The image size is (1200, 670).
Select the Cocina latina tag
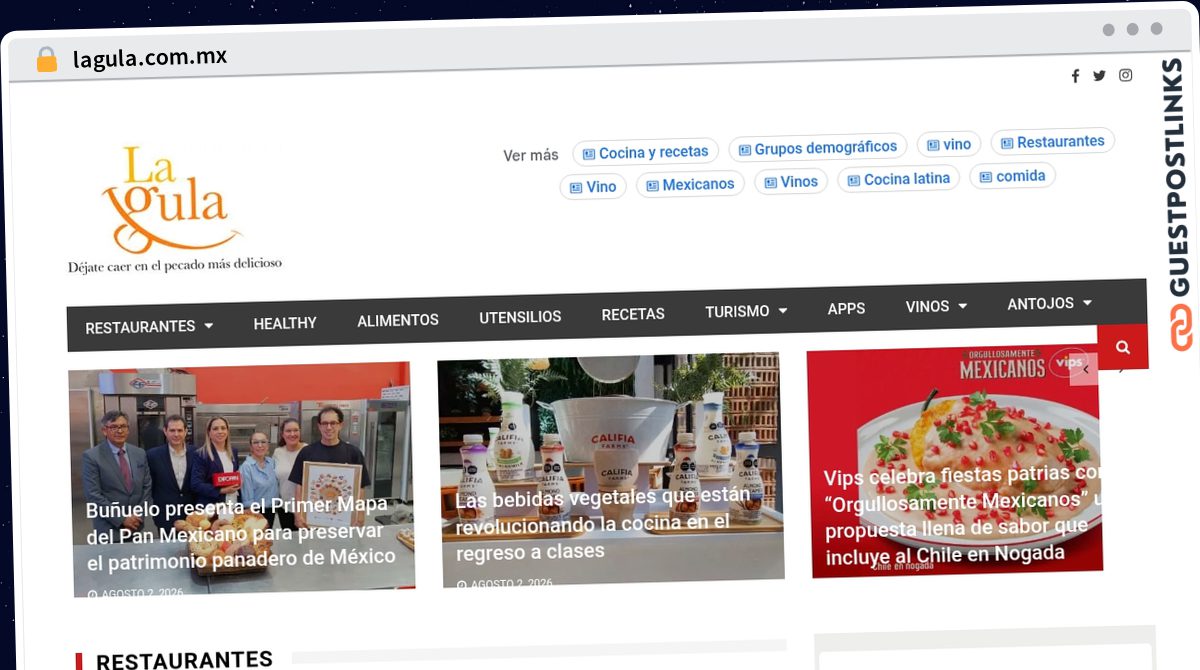899,179
